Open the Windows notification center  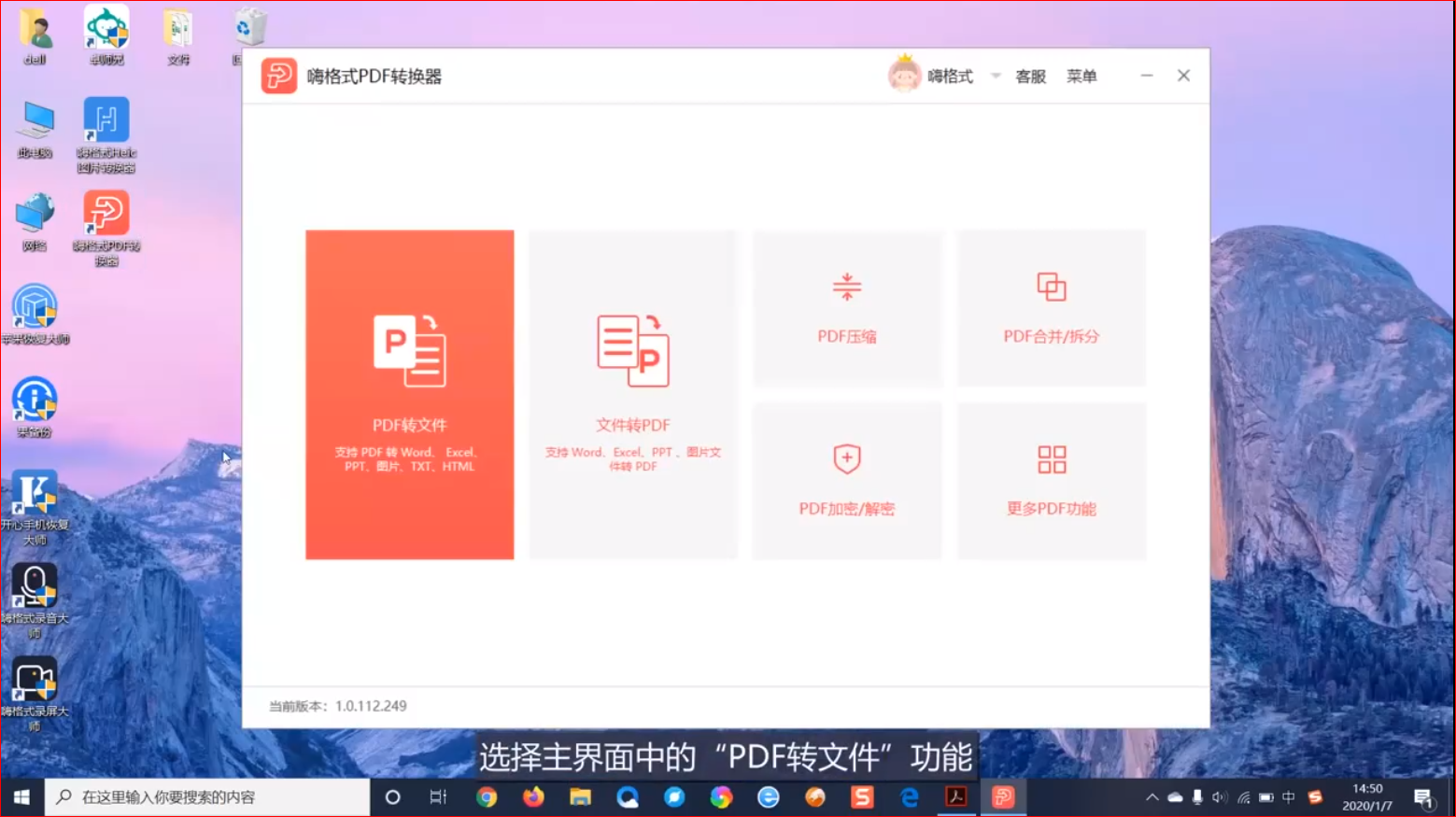coord(1423,797)
